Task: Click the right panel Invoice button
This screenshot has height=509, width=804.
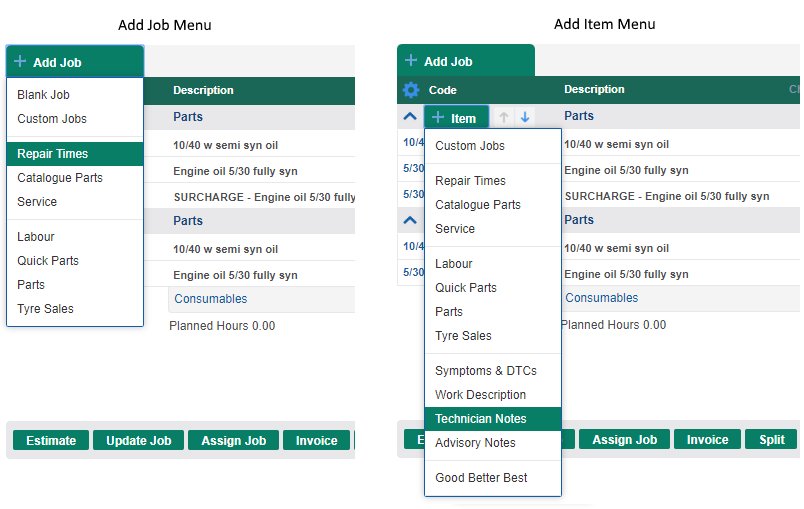Action: tap(707, 440)
